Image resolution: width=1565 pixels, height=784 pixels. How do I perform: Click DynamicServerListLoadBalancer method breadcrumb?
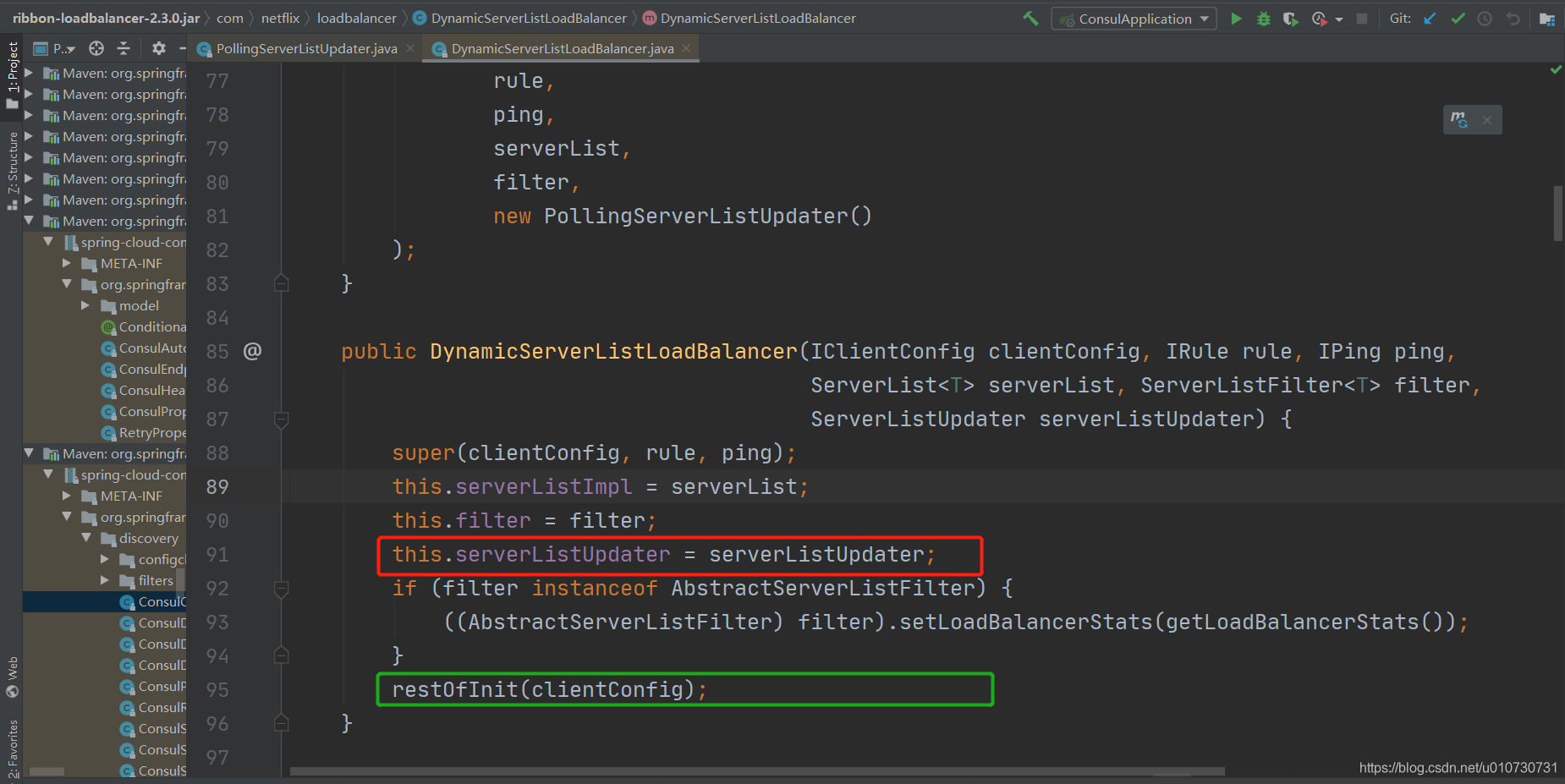tap(750, 18)
